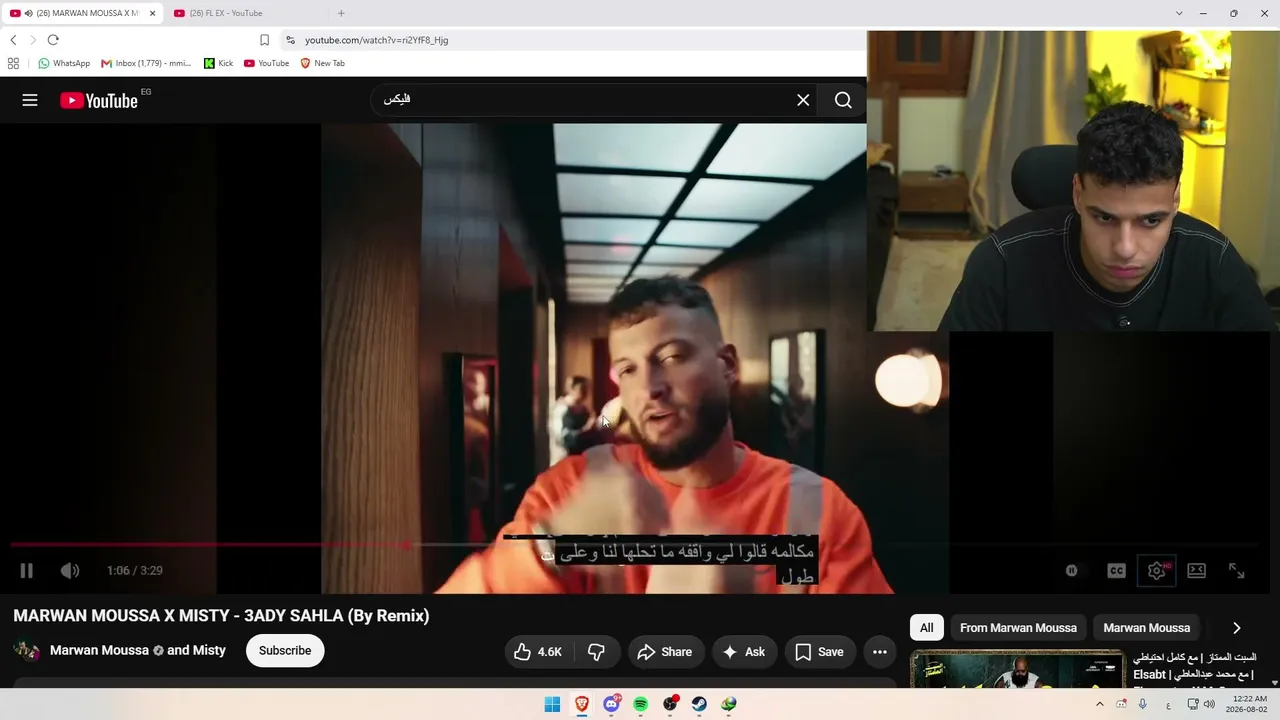Select the All filter chip

tap(927, 628)
